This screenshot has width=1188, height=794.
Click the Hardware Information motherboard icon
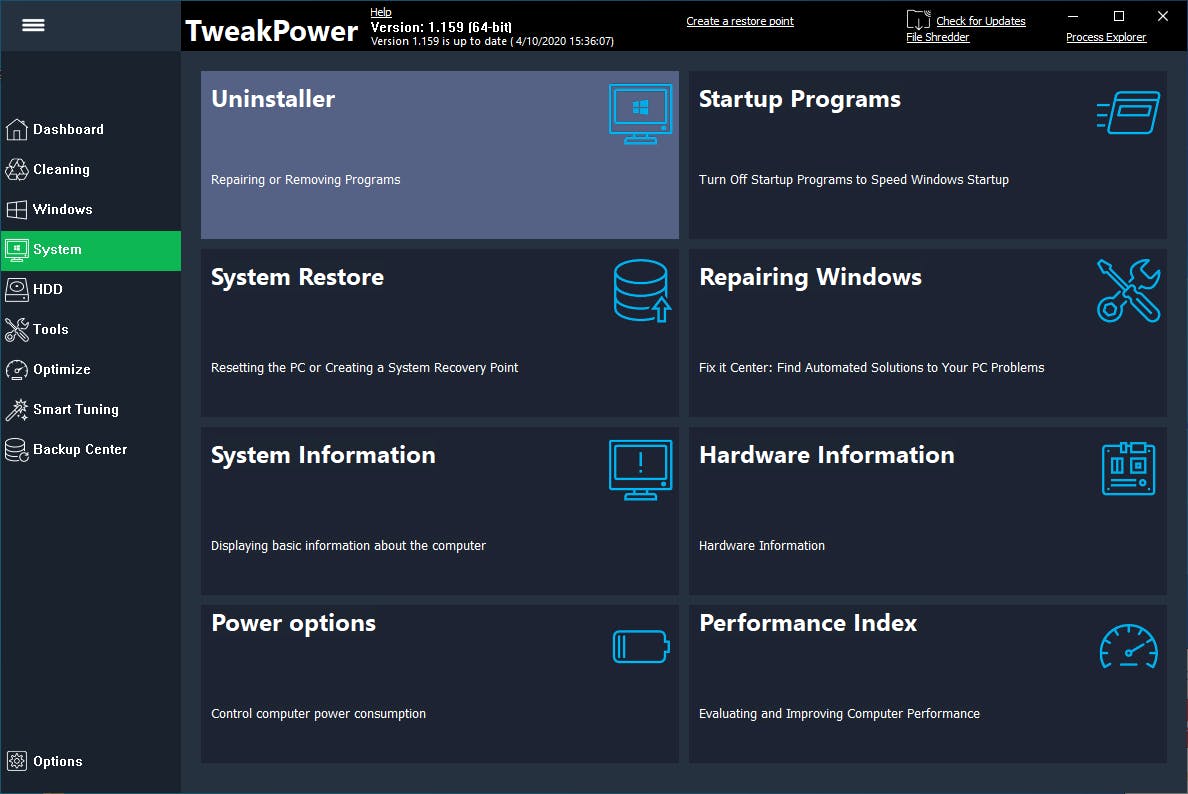pos(1128,469)
